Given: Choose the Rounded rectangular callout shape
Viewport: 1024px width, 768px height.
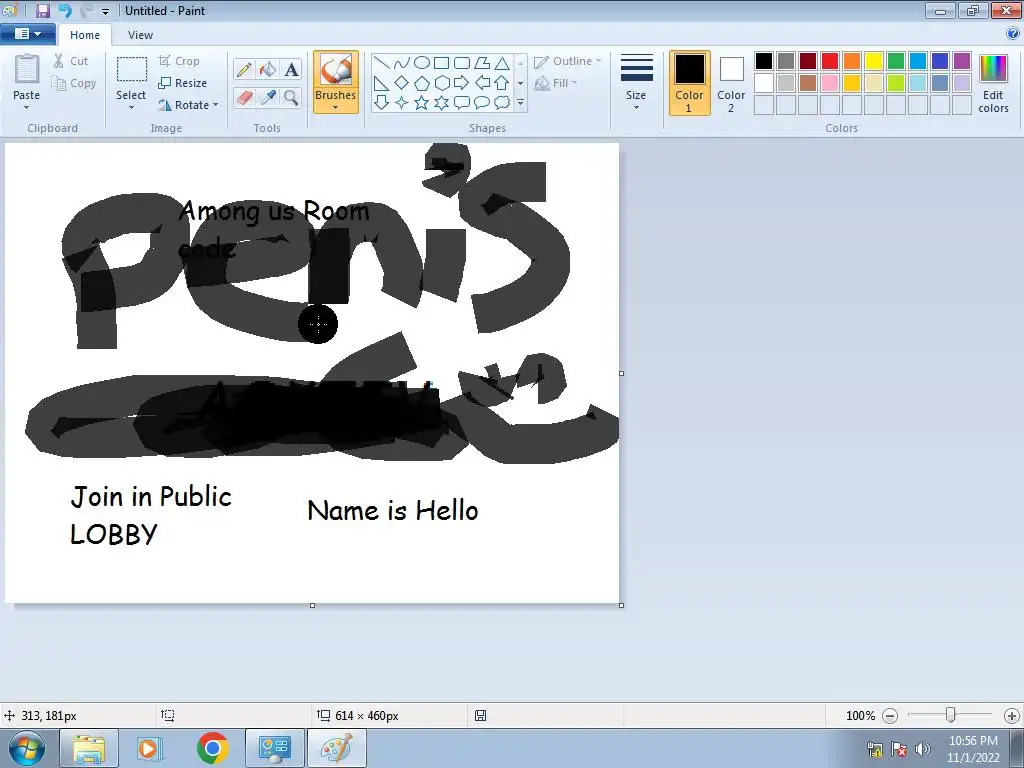Looking at the screenshot, I should tap(462, 103).
